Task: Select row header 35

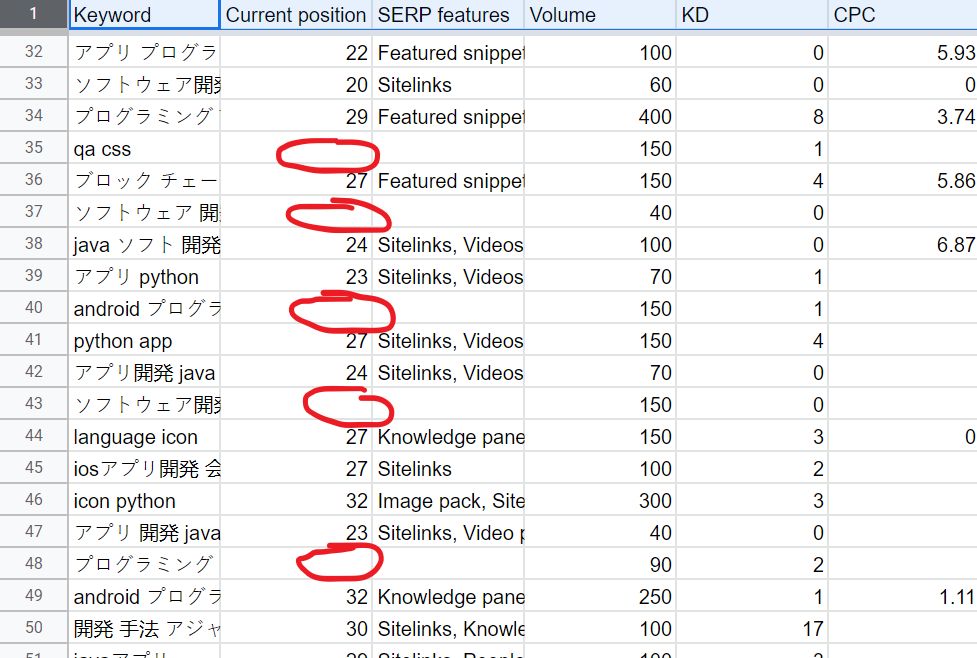Action: pos(34,148)
